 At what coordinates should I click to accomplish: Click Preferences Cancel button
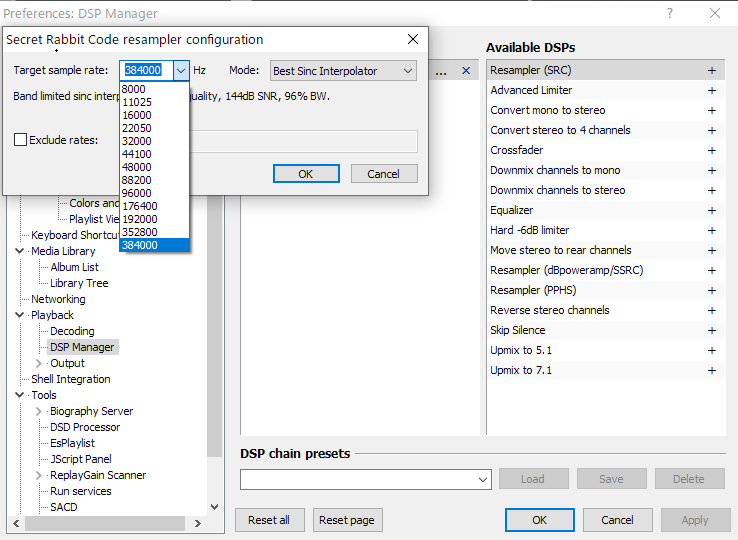[618, 520]
